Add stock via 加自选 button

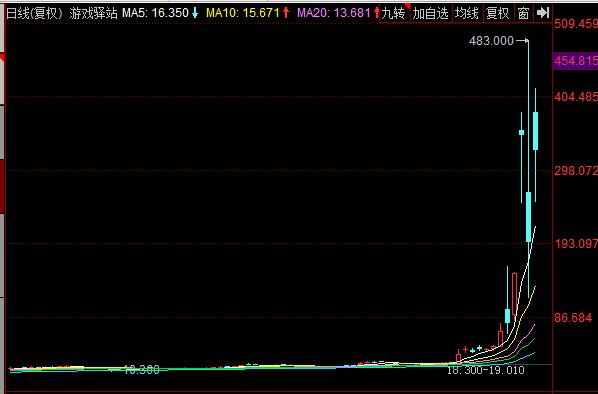431,13
